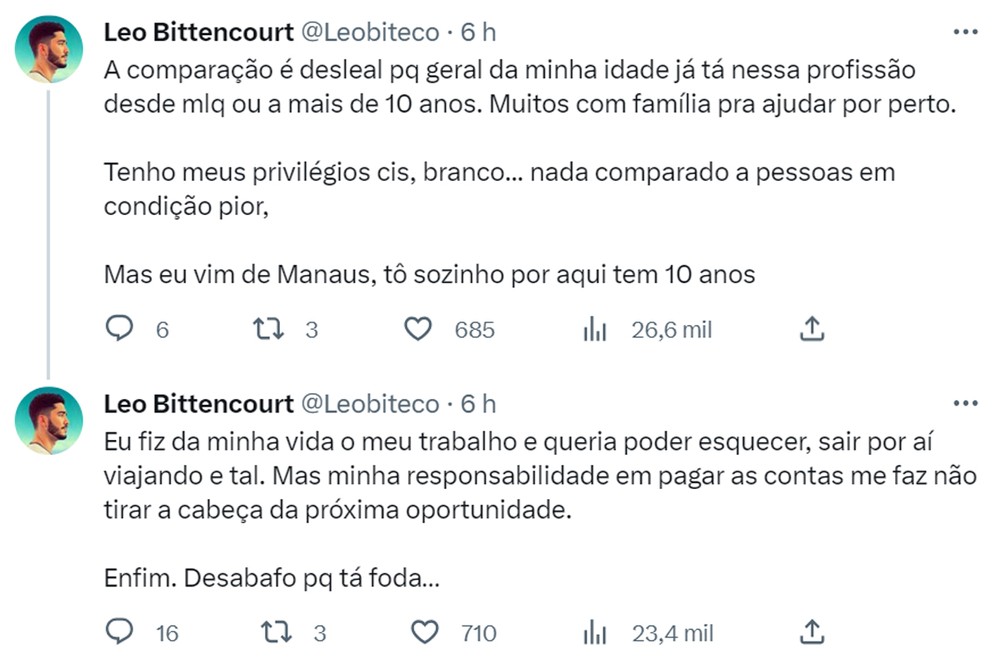Viewport: 1000px width, 664px height.
Task: Retweet the first tweet
Action: click(x=266, y=328)
